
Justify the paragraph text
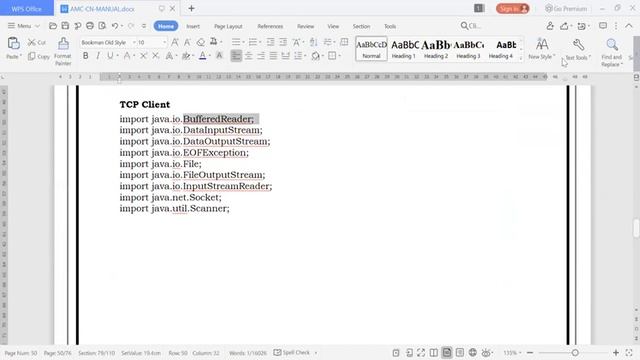coord(273,56)
